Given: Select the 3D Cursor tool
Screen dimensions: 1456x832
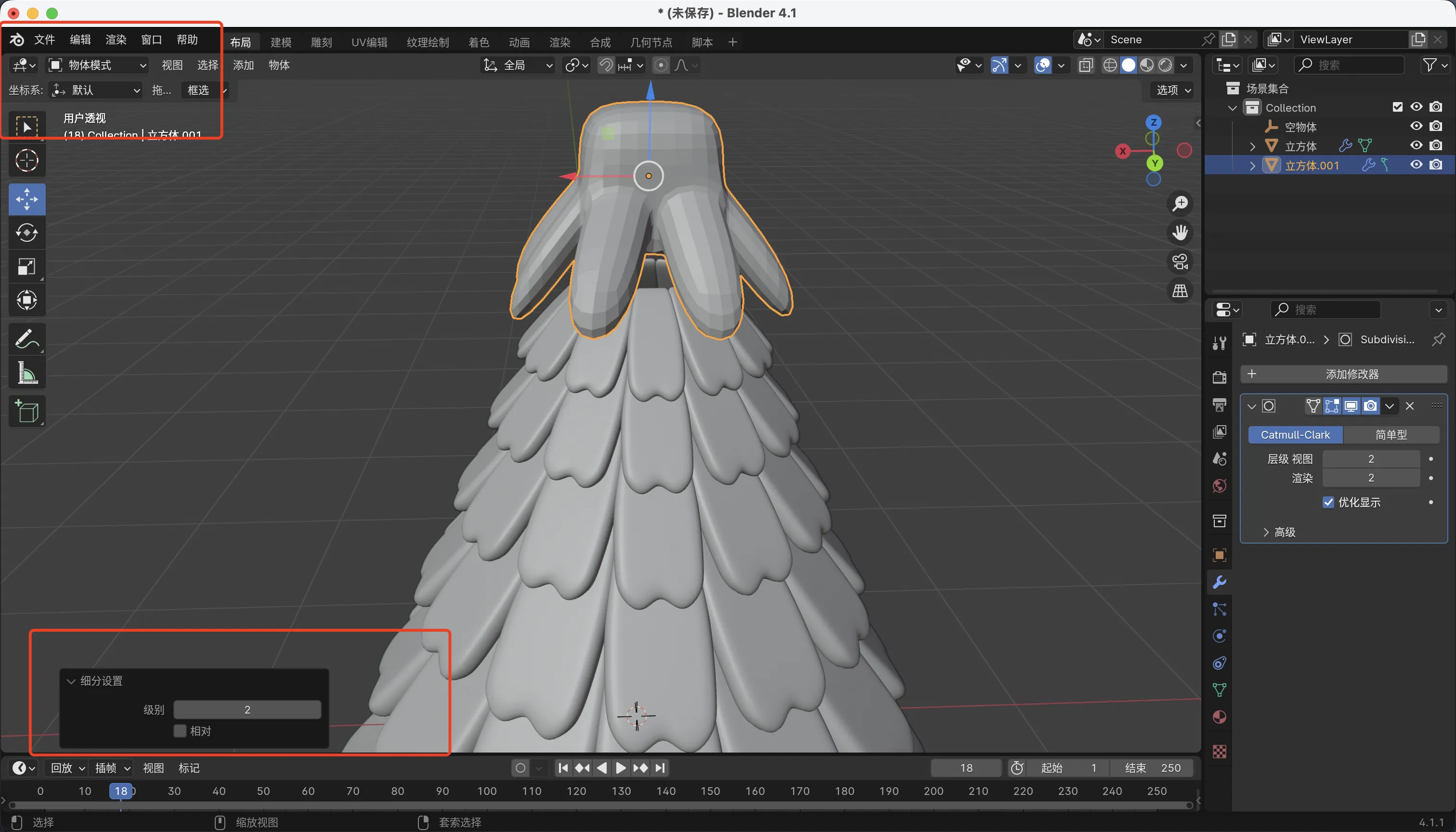Looking at the screenshot, I should point(27,160).
